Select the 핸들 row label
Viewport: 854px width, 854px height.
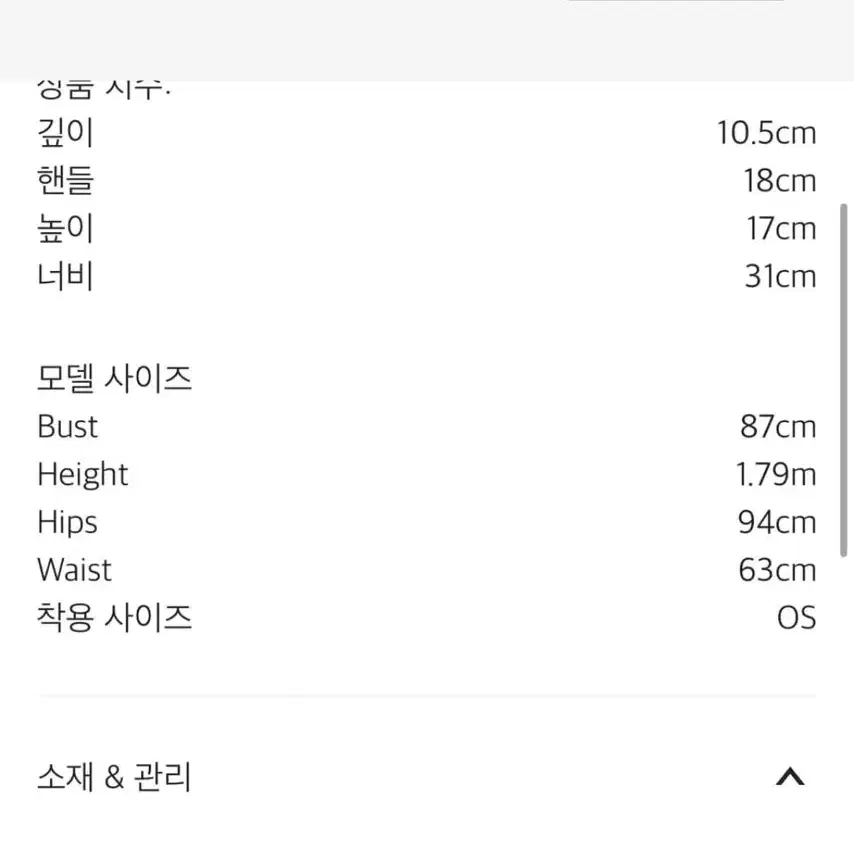(65, 181)
